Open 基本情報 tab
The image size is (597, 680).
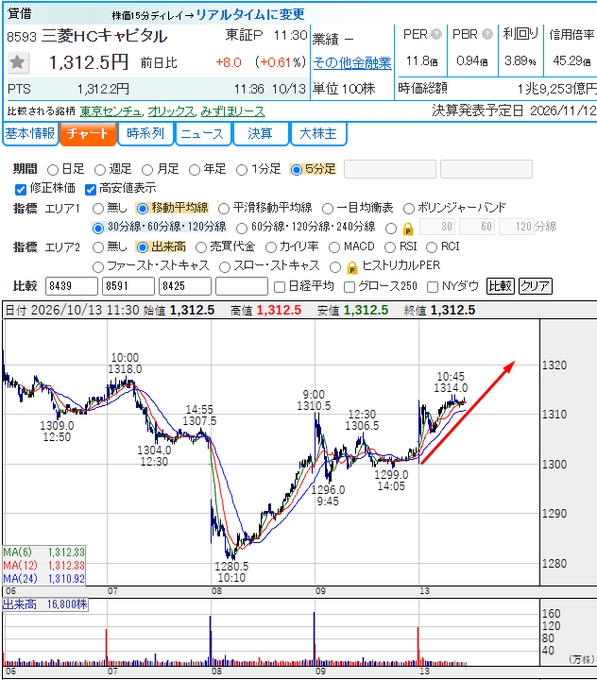[30, 134]
